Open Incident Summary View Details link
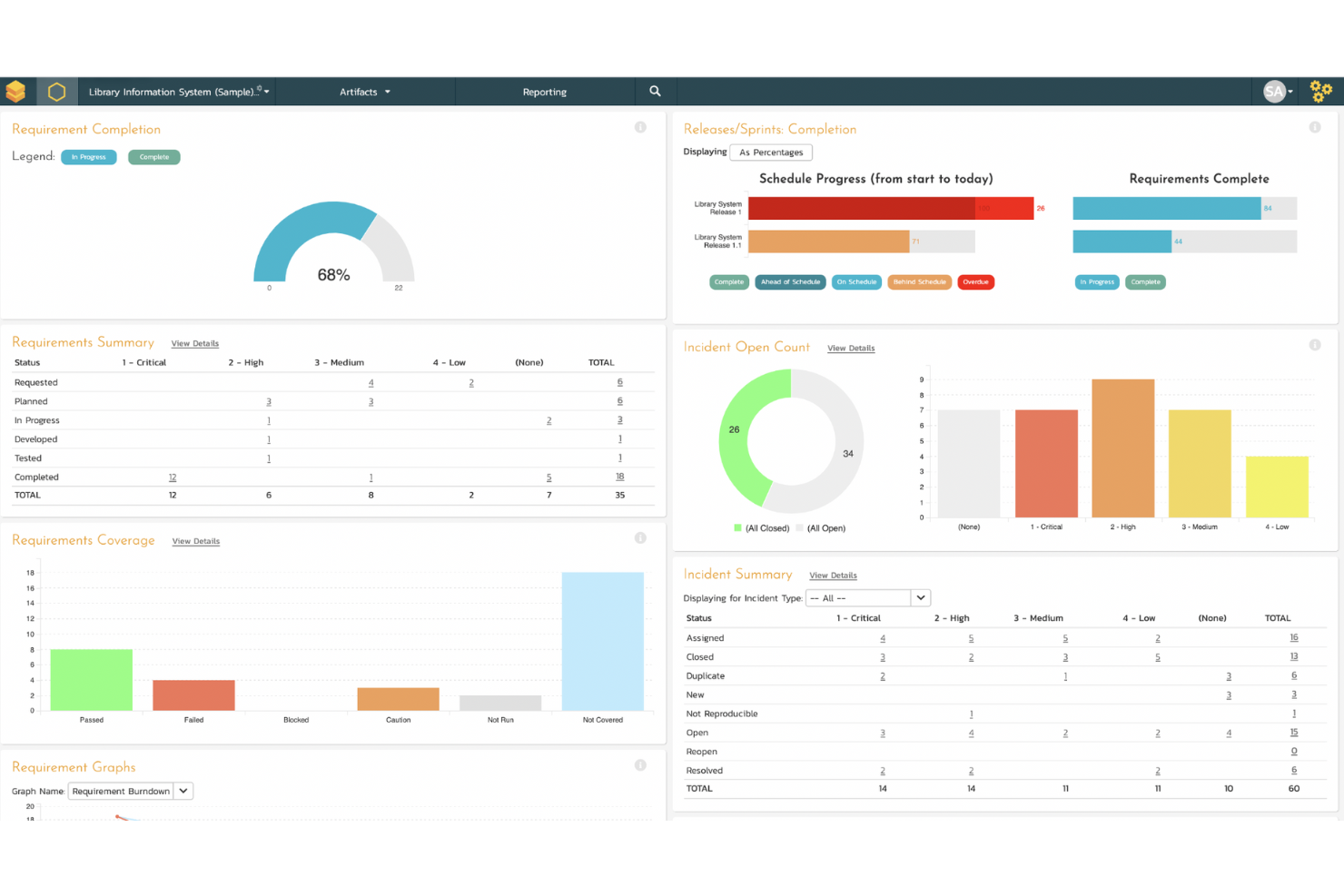The width and height of the screenshot is (1344, 896). click(833, 576)
